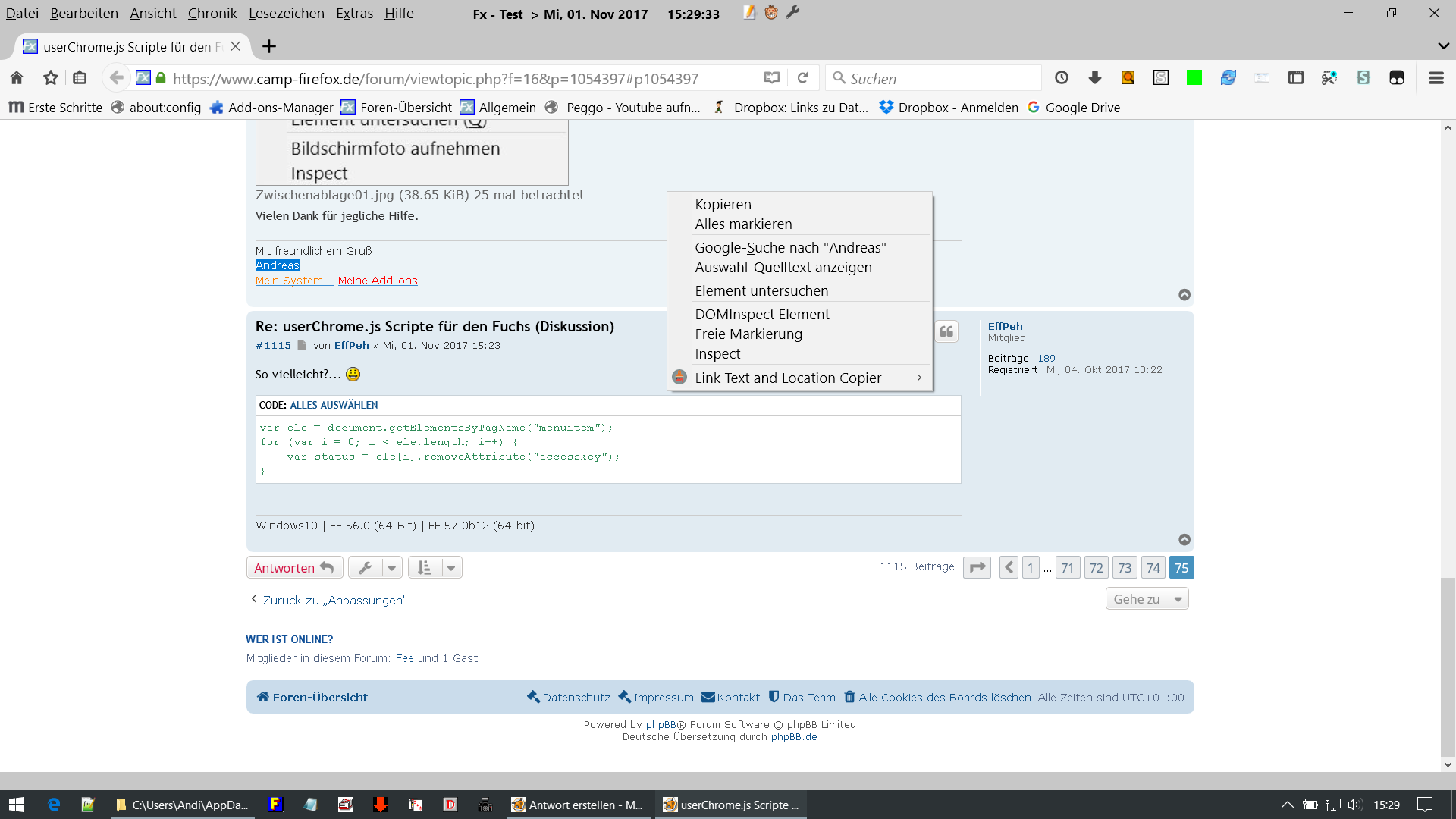Screen dimensions: 1456x819
Task: Toggle reader view in the address bar
Action: click(772, 78)
